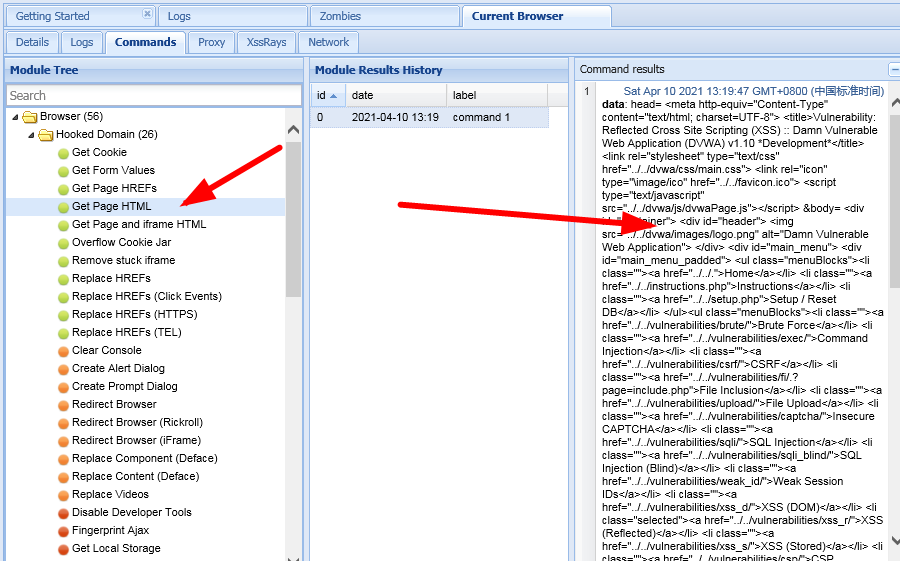Collapse the Command results panel
900x561 pixels.
894,69
